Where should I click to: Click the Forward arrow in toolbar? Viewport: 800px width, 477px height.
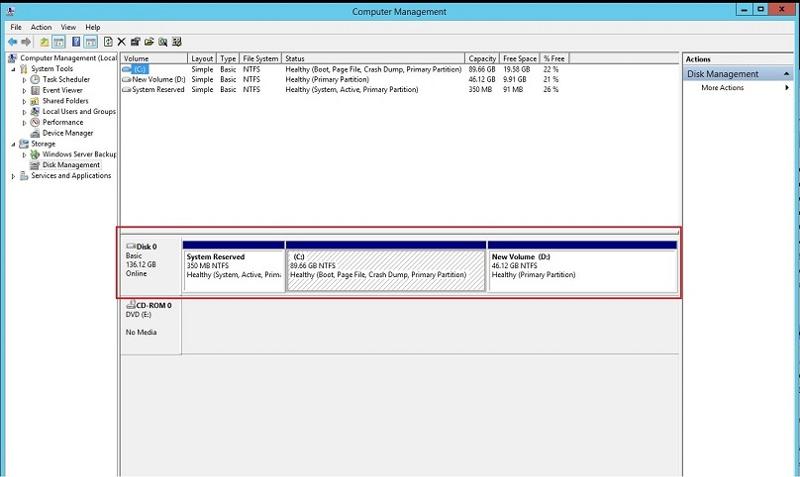click(27, 42)
